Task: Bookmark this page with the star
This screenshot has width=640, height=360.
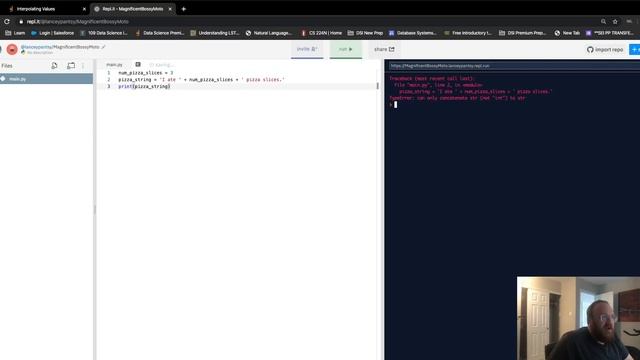Action: click(x=615, y=22)
